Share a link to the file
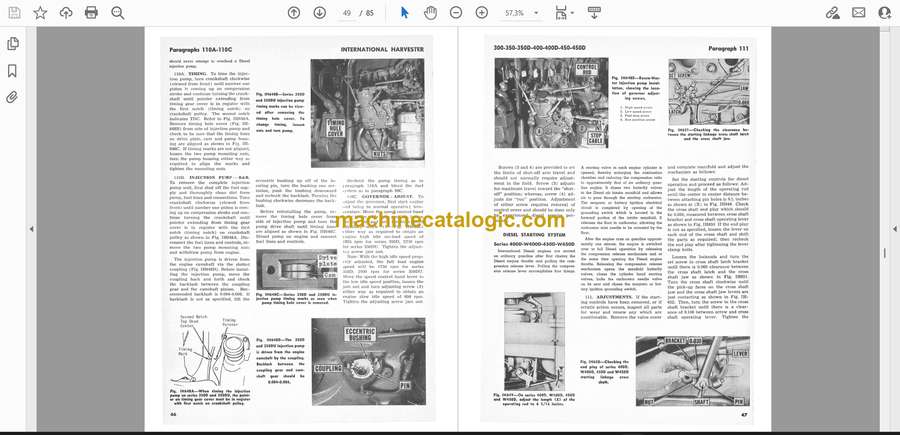The image size is (900, 435). coord(832,13)
